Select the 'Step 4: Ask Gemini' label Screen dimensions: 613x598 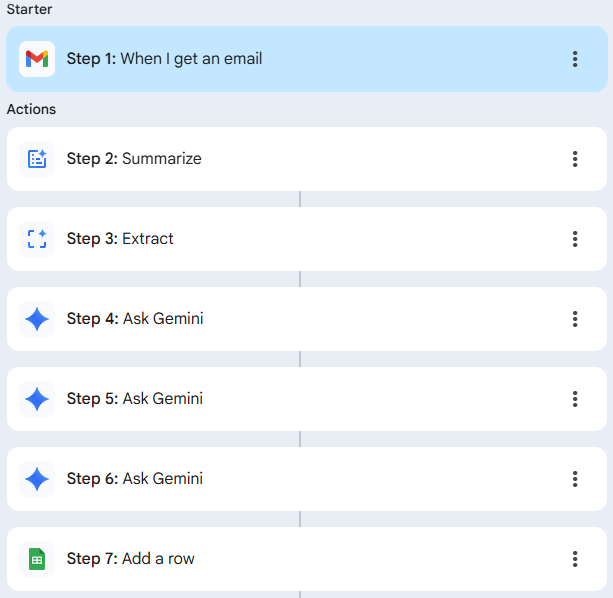135,319
